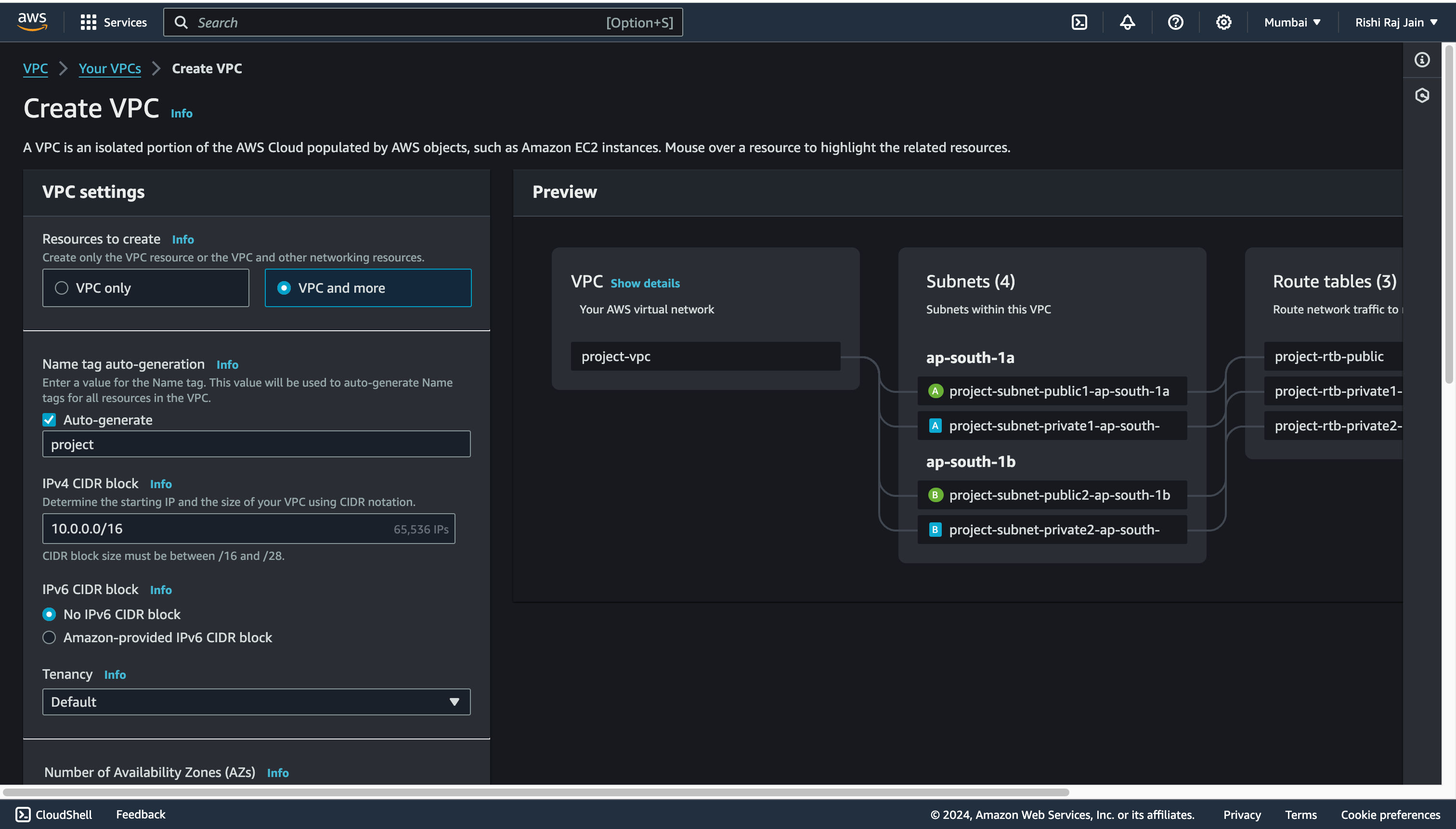This screenshot has width=1456, height=829.
Task: Click the horizontal scrollbar at bottom
Action: click(535, 792)
